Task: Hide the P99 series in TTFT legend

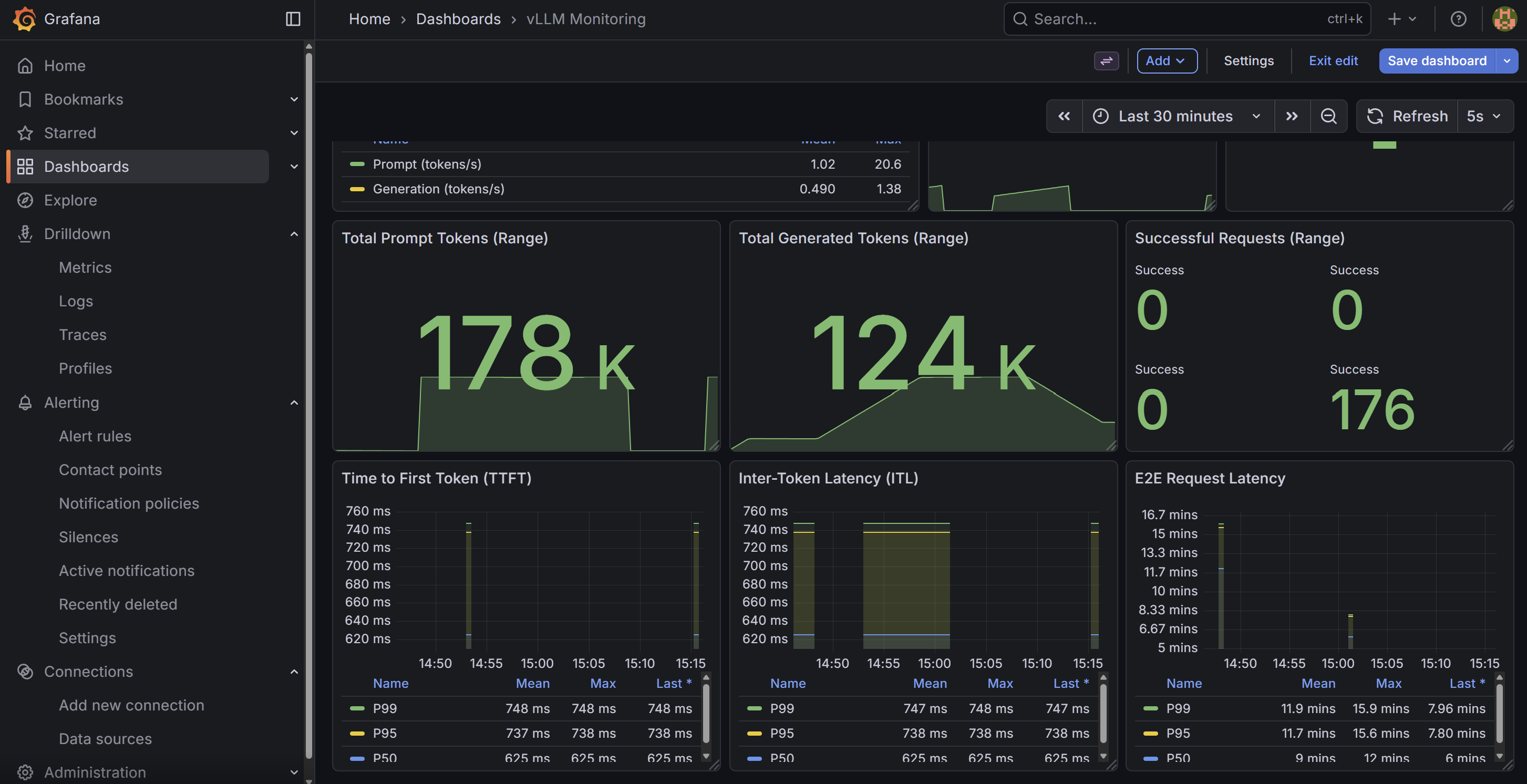Action: (x=385, y=708)
